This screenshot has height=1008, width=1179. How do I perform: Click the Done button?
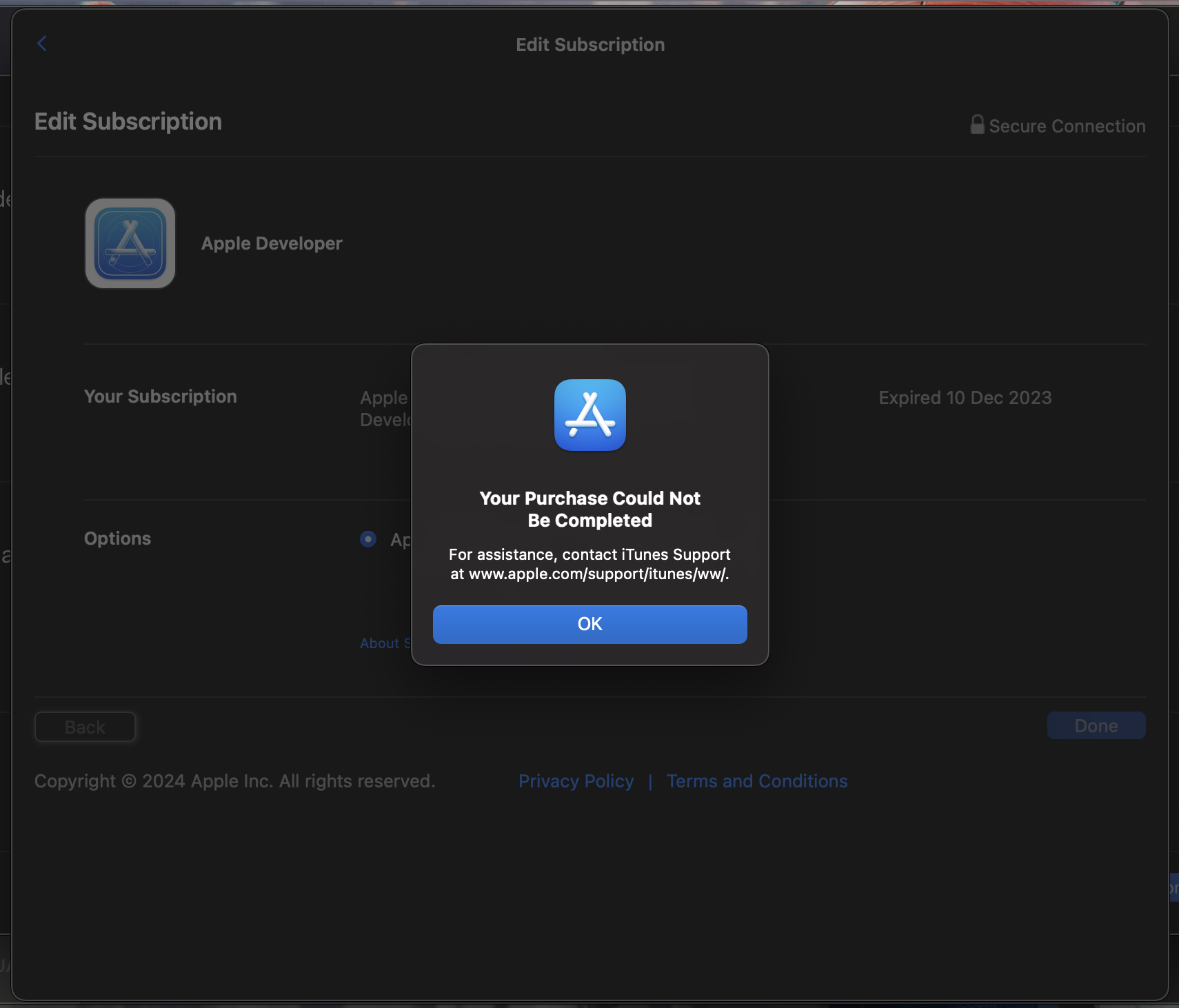pos(1096,726)
